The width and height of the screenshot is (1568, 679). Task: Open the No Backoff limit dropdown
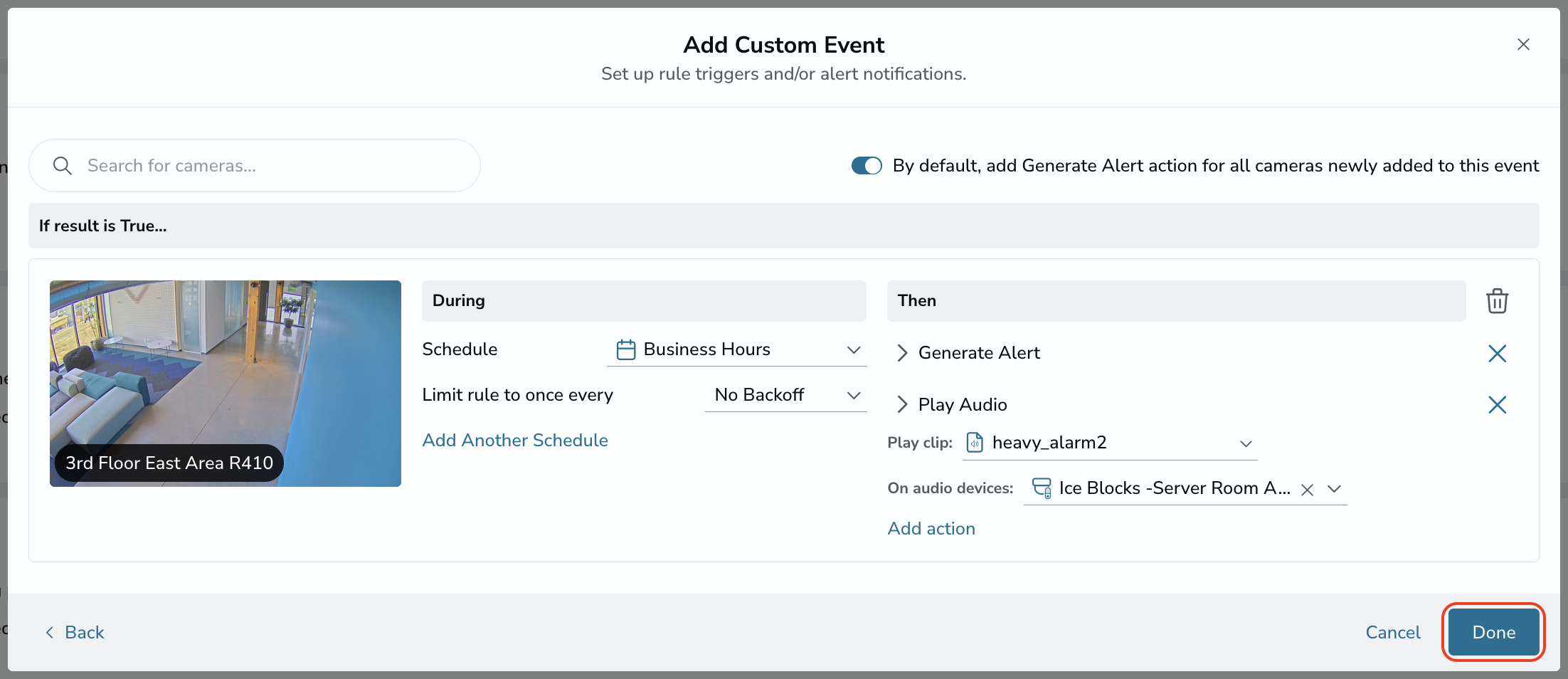pos(785,395)
